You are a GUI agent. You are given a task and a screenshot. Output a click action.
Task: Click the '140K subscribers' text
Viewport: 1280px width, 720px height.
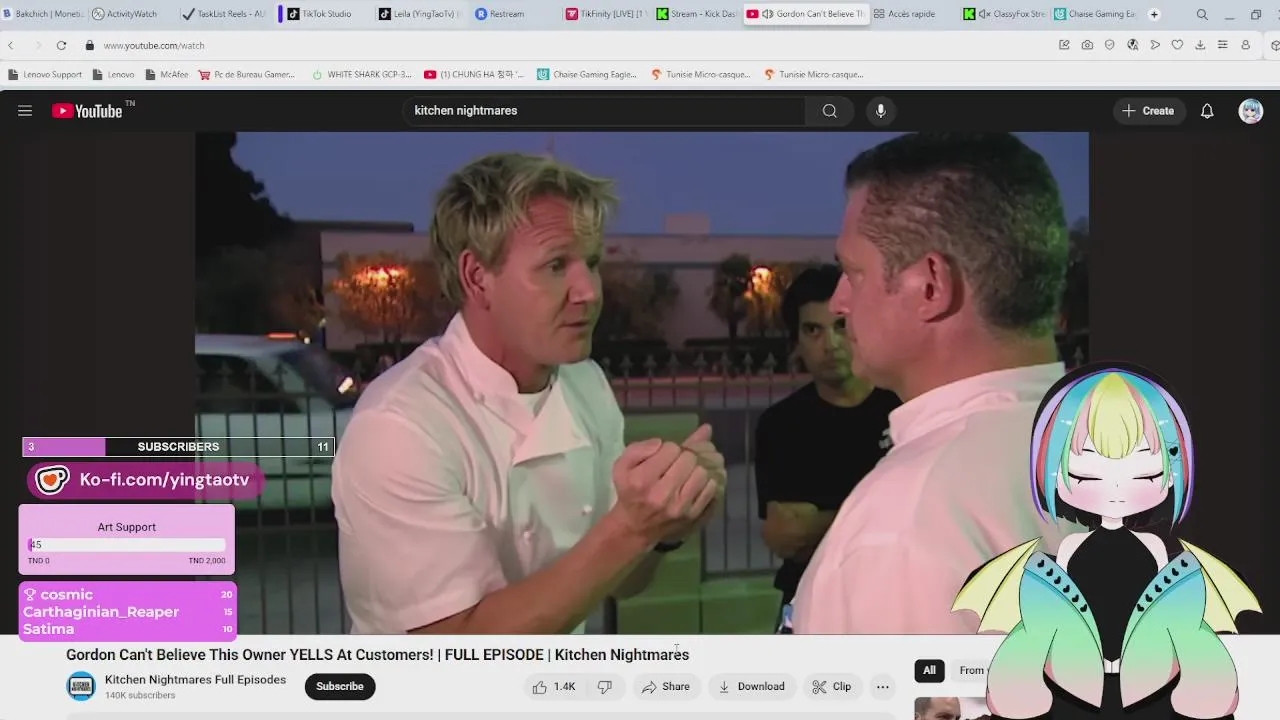pyautogui.click(x=140, y=696)
